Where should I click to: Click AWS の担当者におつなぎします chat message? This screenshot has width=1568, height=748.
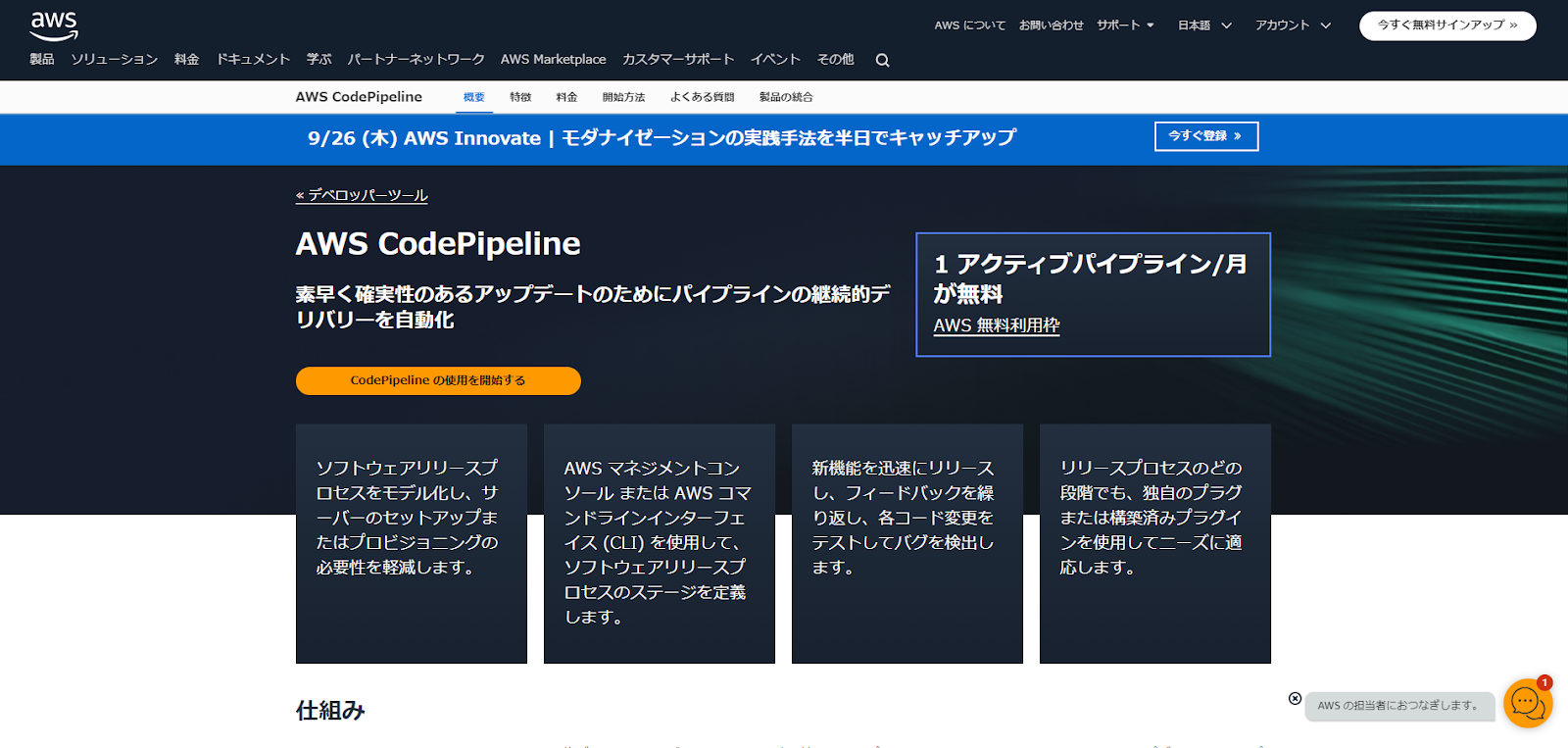(1398, 706)
